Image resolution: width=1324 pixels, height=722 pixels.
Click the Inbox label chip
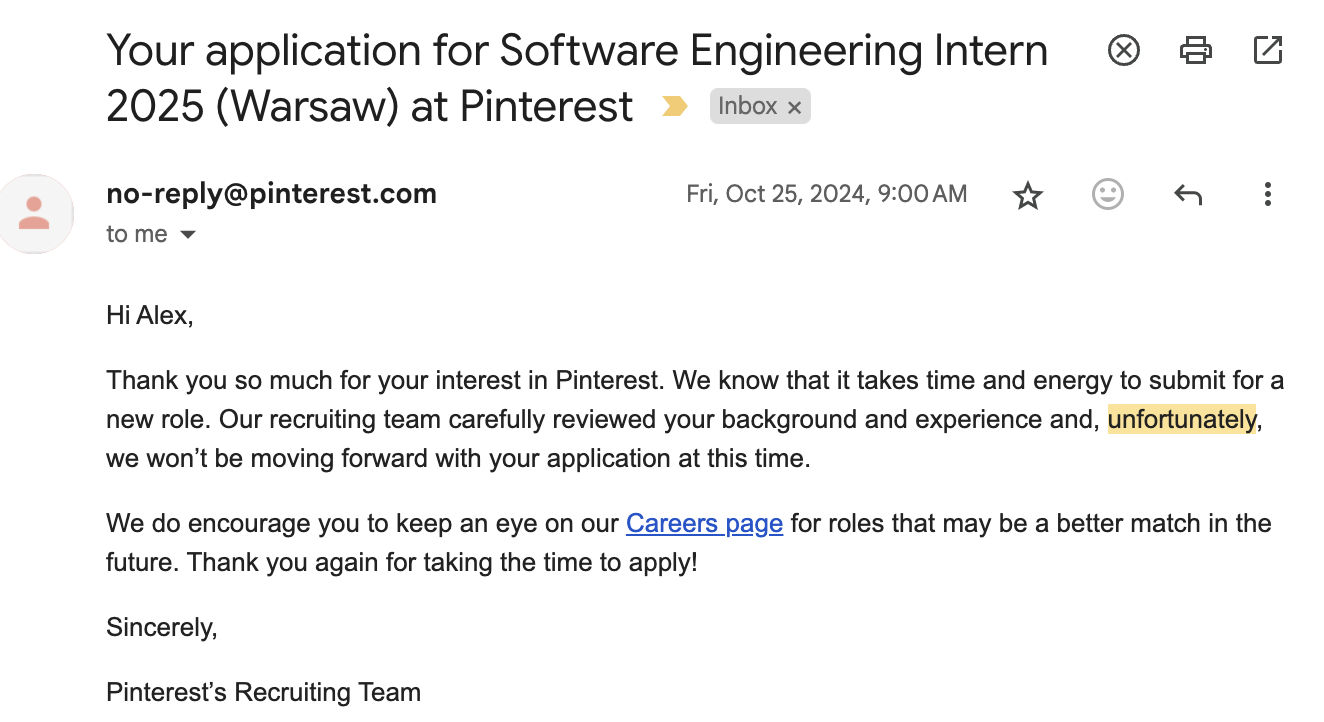(747, 106)
